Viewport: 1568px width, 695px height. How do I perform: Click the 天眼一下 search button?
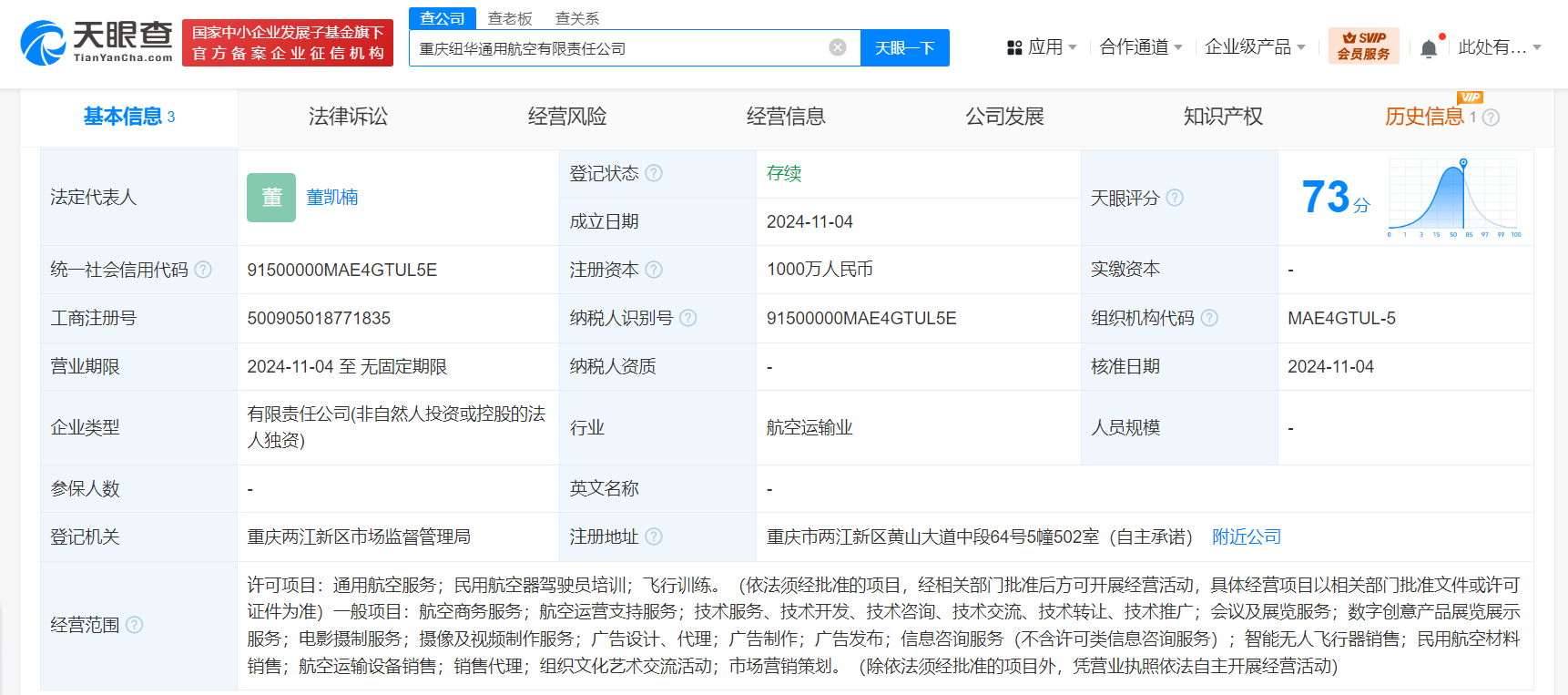[905, 47]
